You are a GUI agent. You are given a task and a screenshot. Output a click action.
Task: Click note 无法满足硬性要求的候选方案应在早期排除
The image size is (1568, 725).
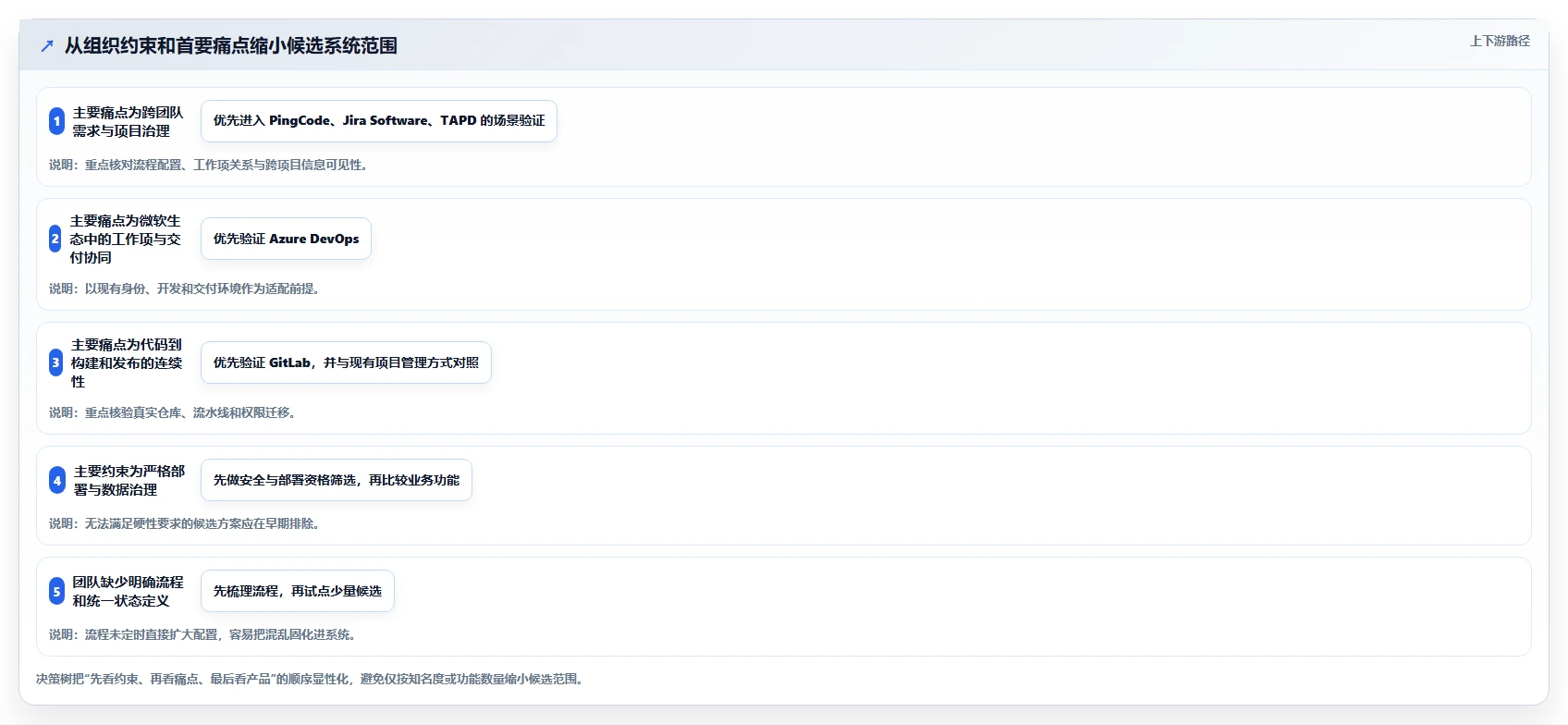click(x=187, y=523)
